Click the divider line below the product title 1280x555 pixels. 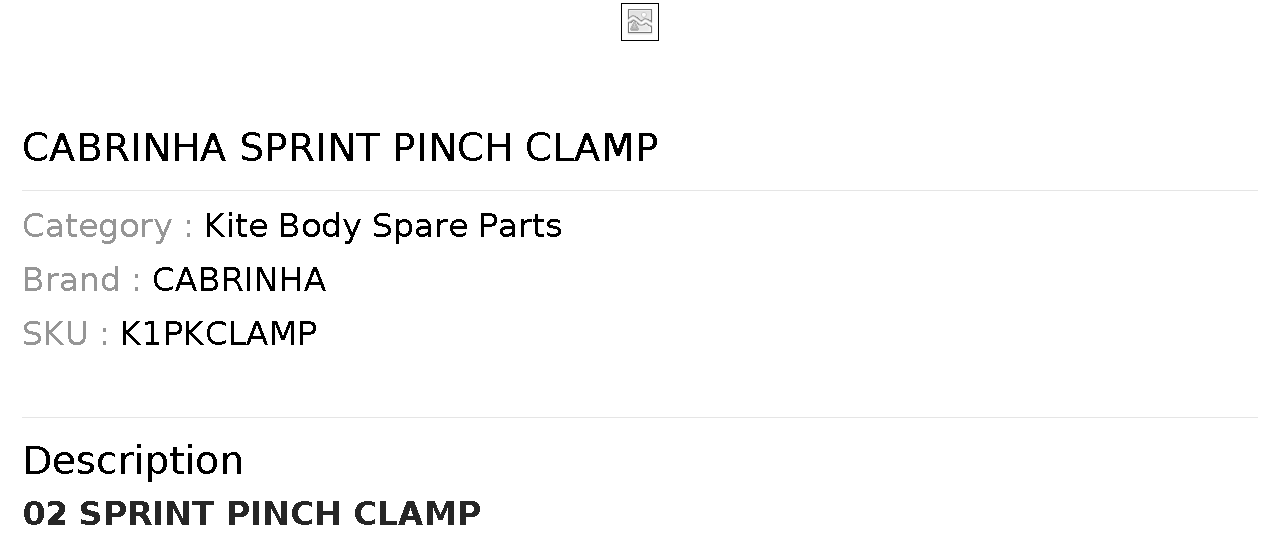pos(640,190)
